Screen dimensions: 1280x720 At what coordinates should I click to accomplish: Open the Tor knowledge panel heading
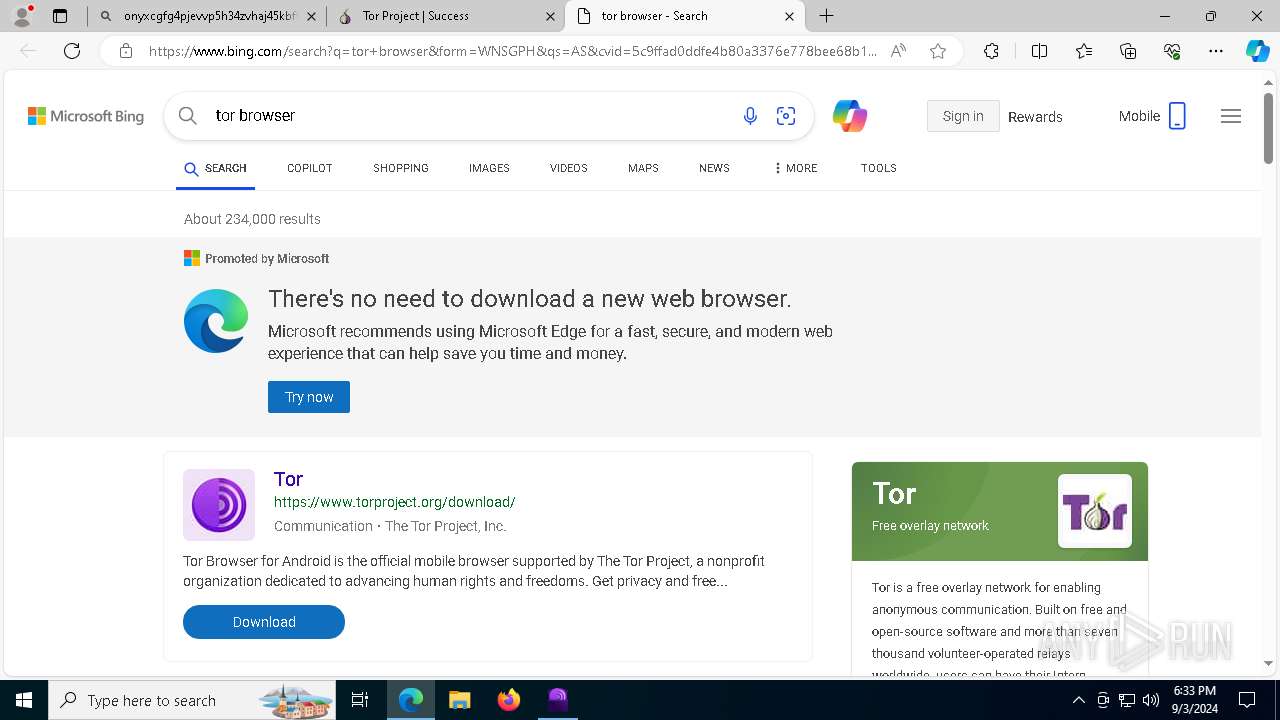[894, 494]
